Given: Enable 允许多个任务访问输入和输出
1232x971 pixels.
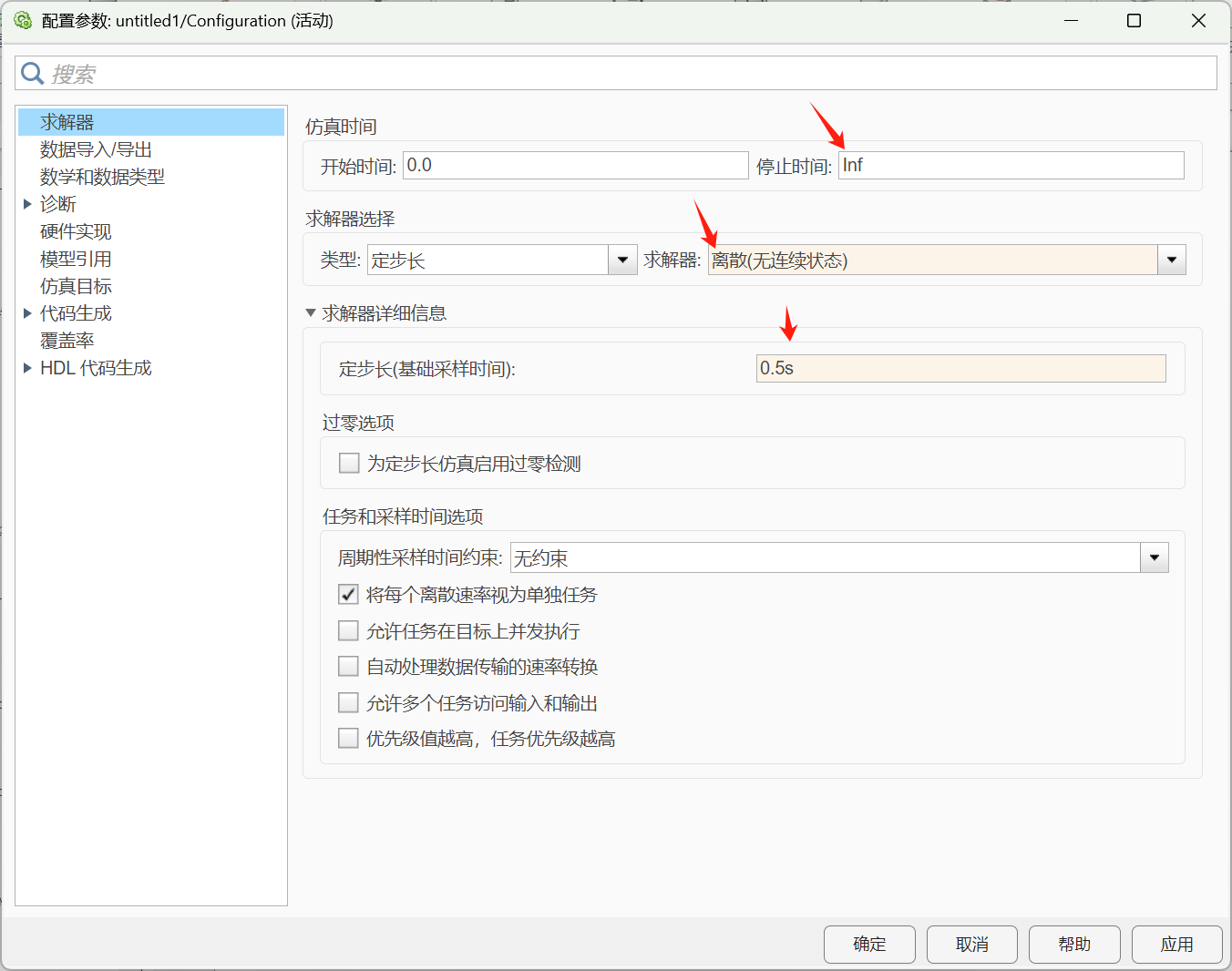Looking at the screenshot, I should click(348, 702).
